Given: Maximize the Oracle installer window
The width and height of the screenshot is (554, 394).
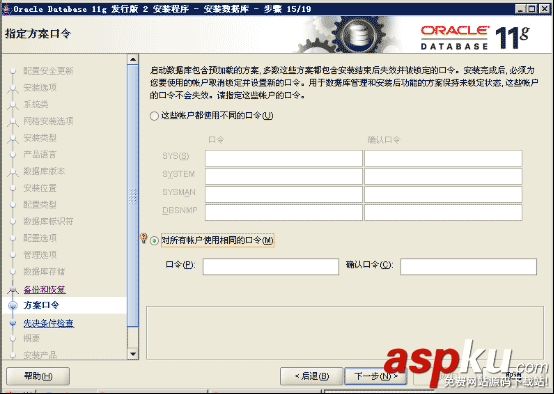Looking at the screenshot, I should coord(532,9).
